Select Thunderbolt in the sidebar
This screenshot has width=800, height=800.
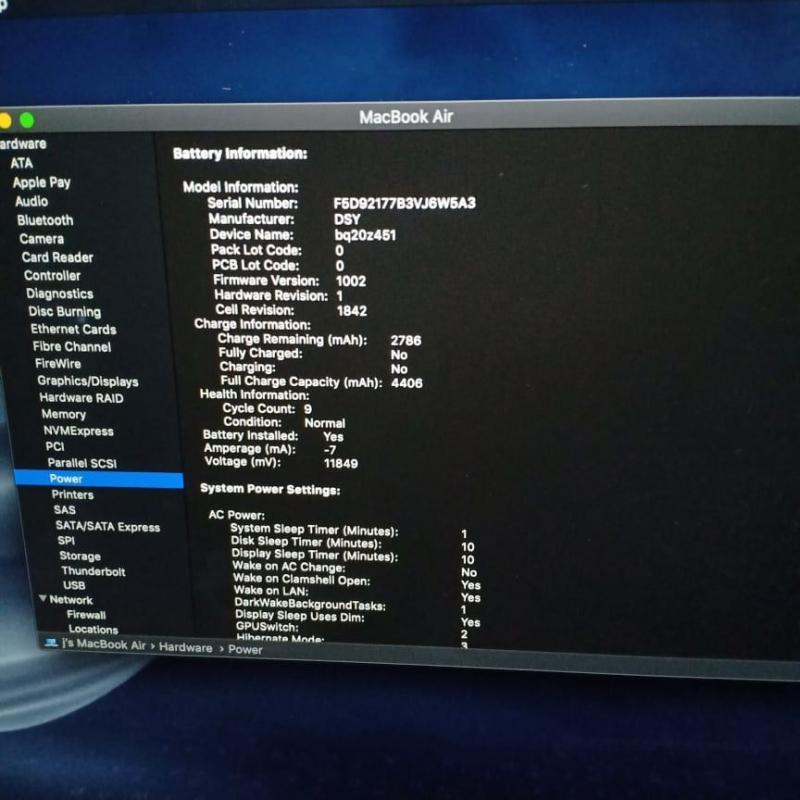pyautogui.click(x=93, y=571)
